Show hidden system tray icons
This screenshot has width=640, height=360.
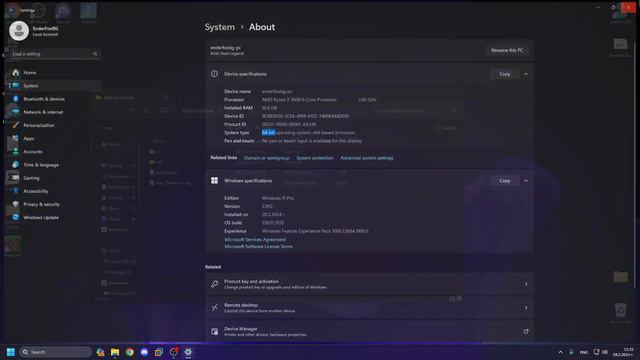(x=560, y=352)
